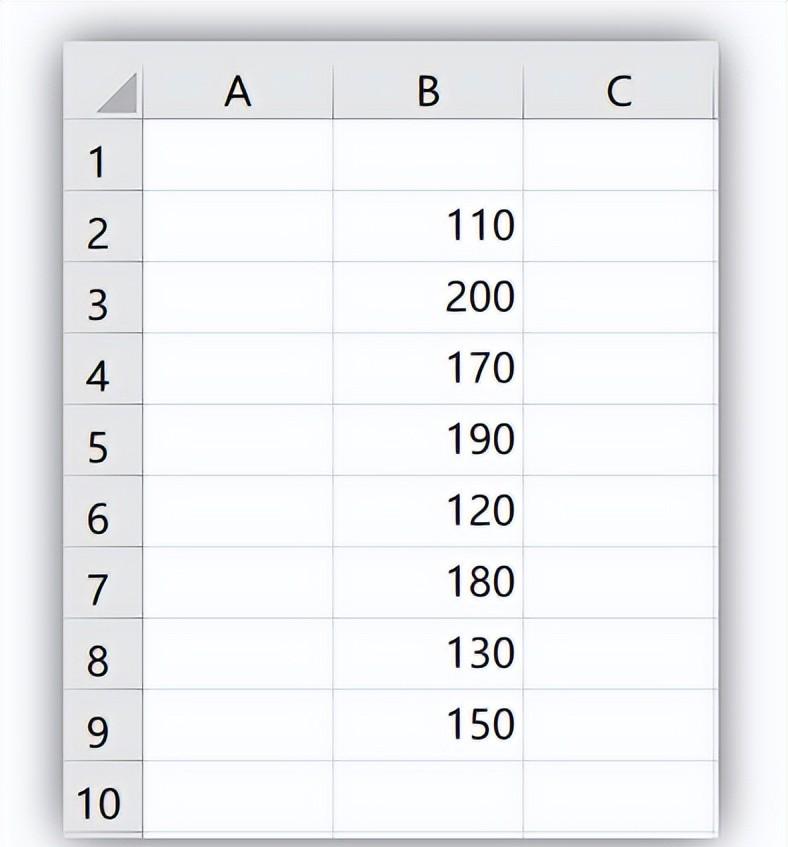Select row 2 header
The width and height of the screenshot is (788, 847).
[103, 226]
